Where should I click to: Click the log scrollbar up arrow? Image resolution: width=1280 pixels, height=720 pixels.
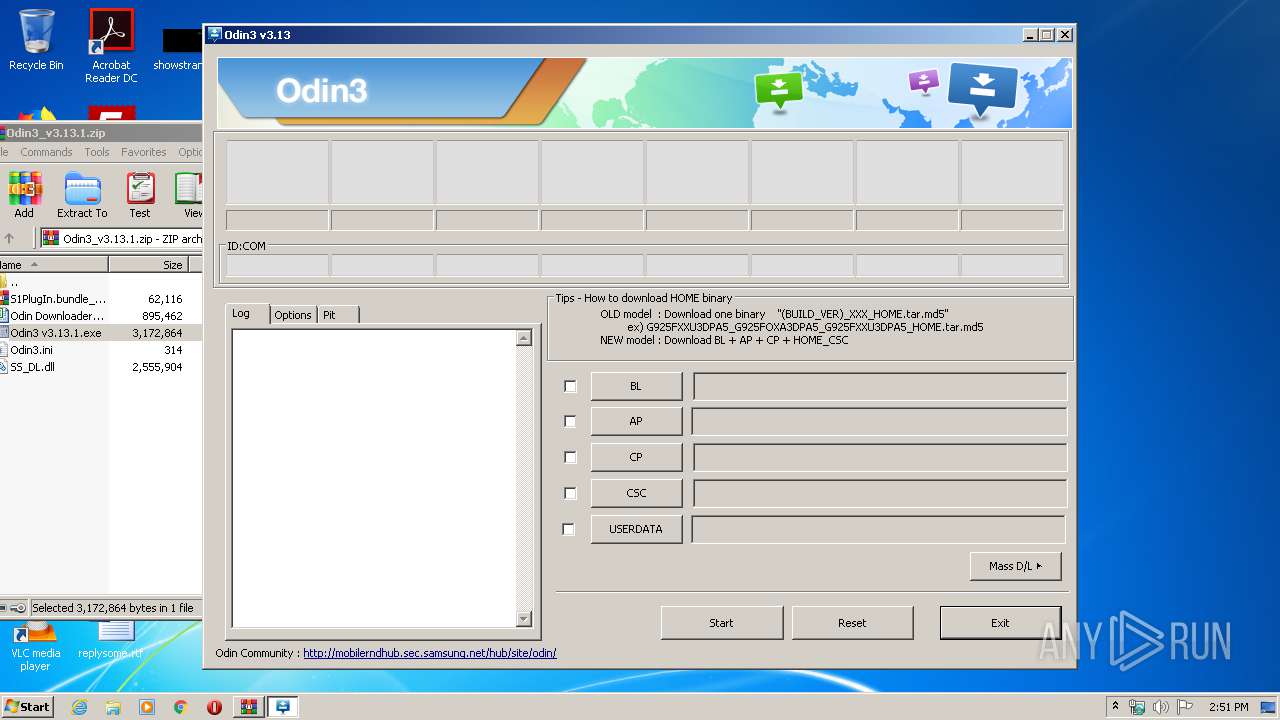pyautogui.click(x=524, y=338)
